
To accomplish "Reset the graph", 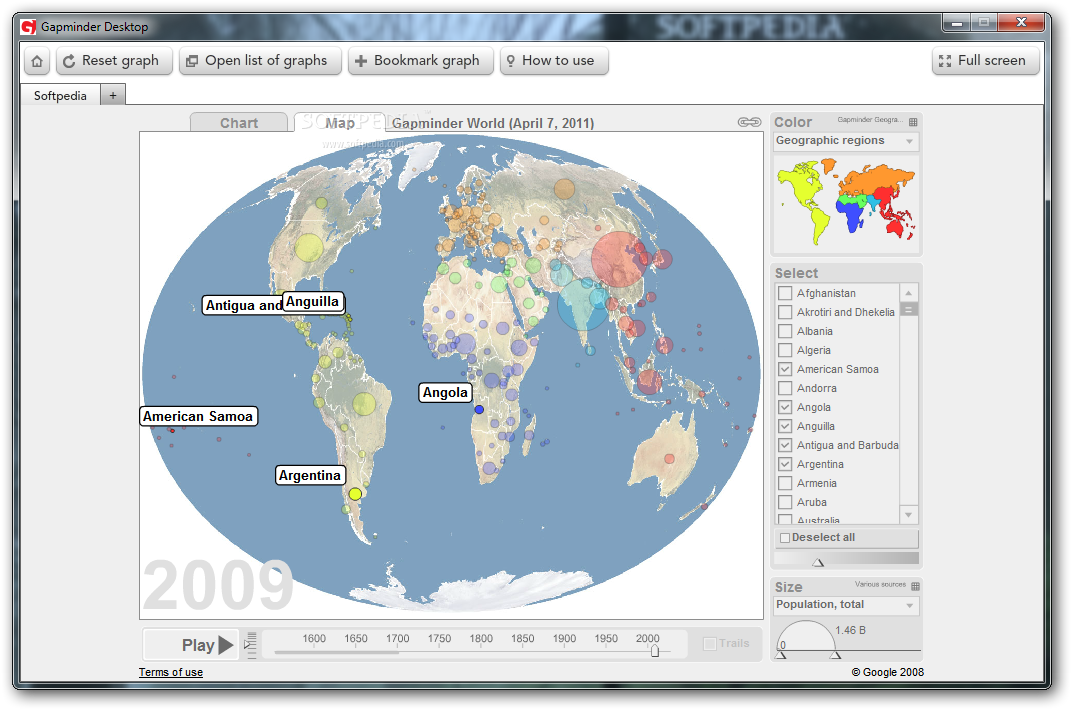I will click(x=113, y=61).
